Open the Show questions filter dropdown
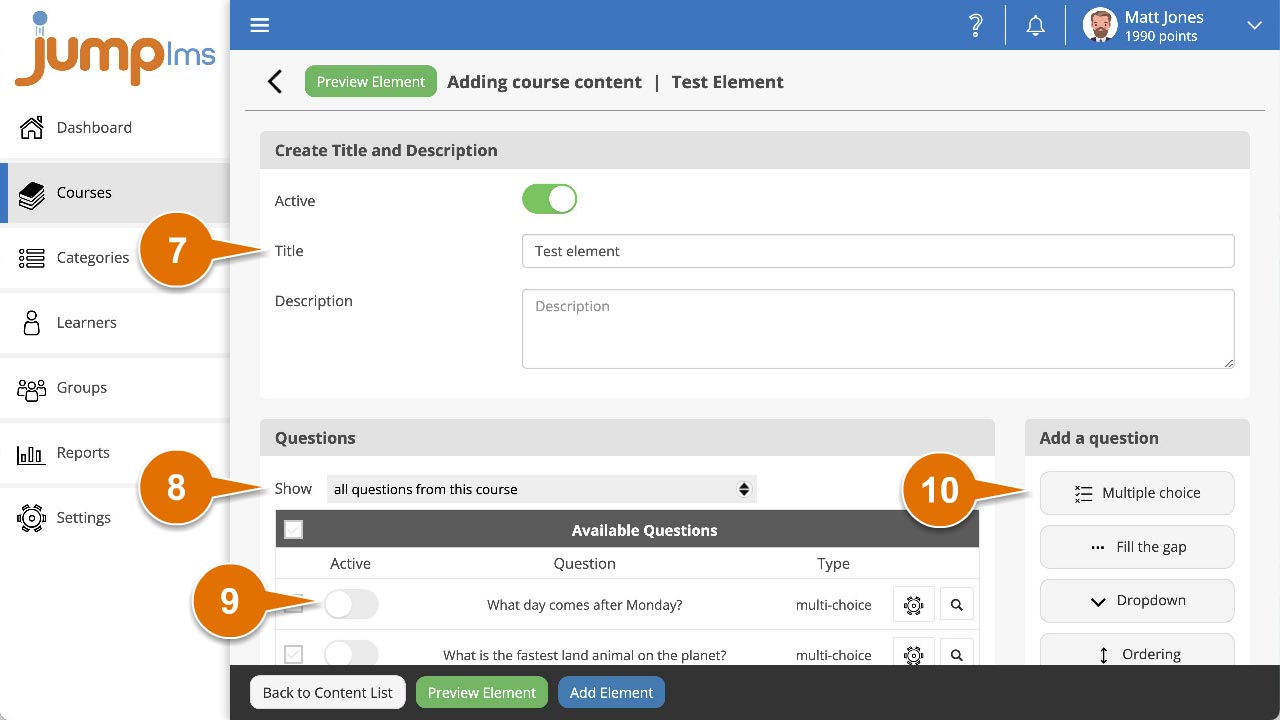Image resolution: width=1280 pixels, height=720 pixels. 541,489
